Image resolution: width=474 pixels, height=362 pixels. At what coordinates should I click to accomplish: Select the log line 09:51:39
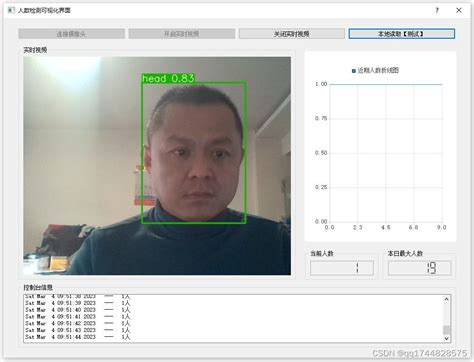[x=77, y=303]
